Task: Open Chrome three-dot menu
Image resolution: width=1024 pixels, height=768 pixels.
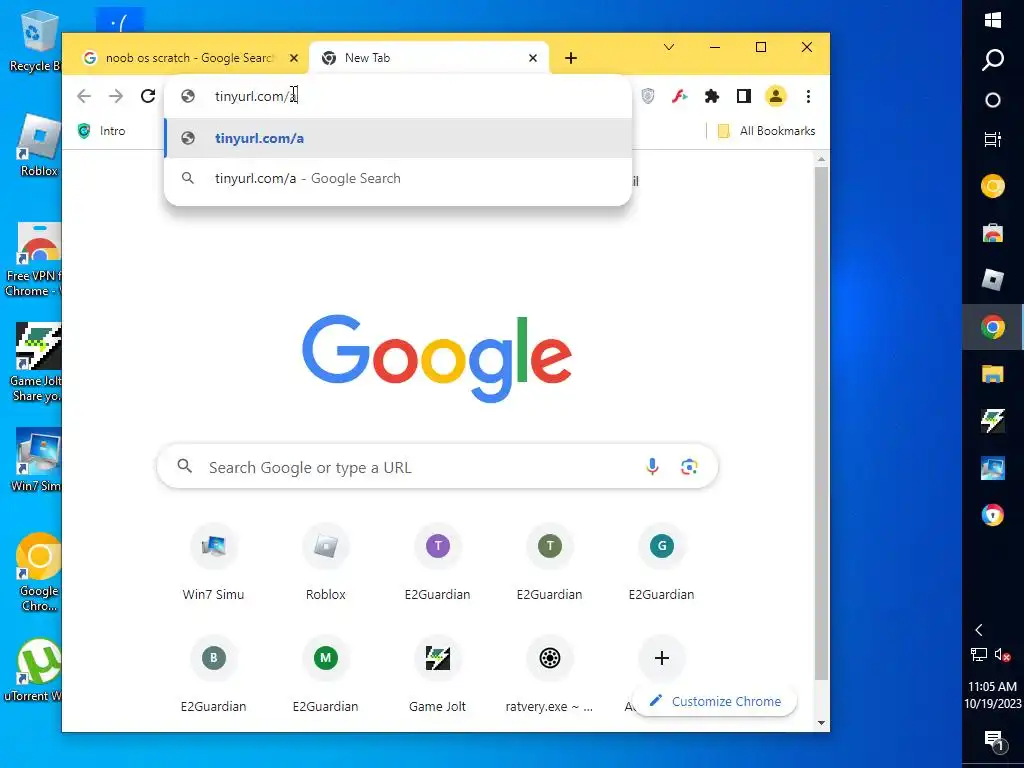Action: point(808,96)
